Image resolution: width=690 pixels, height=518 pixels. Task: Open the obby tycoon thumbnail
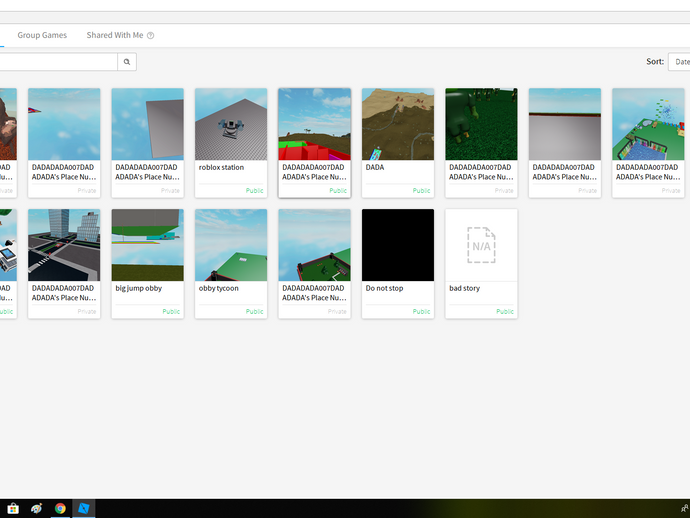tap(231, 245)
